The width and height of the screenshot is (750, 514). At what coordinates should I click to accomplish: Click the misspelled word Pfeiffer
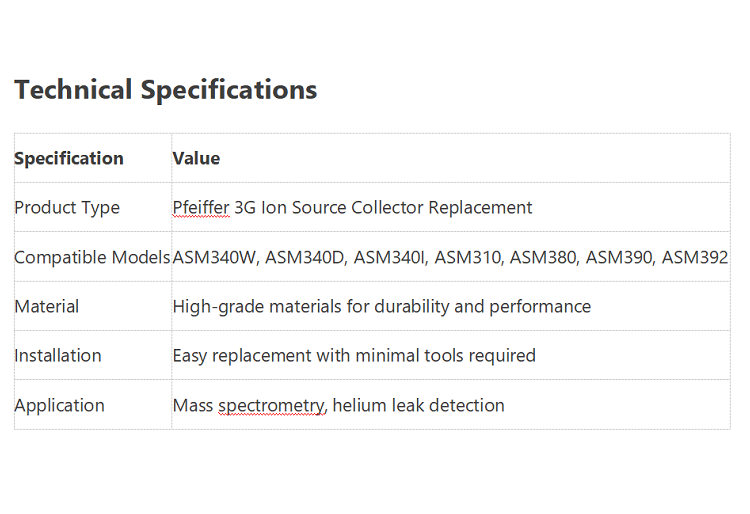pos(201,208)
